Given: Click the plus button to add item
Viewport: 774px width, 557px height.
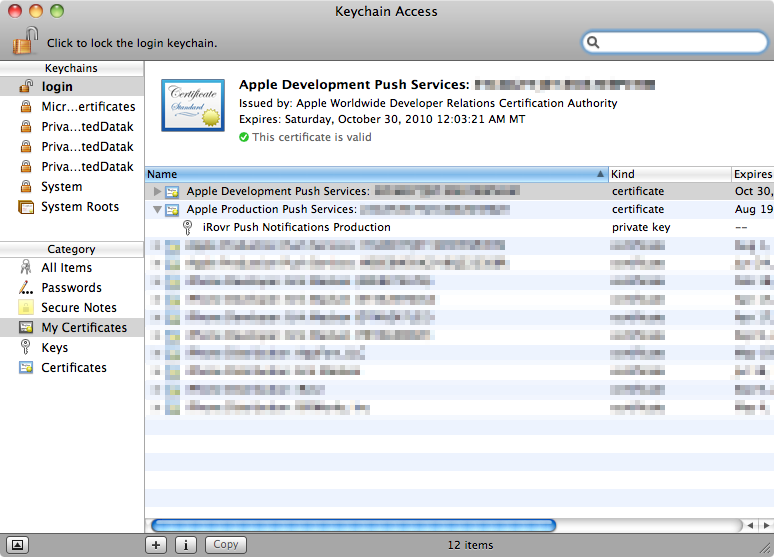Looking at the screenshot, I should (156, 545).
